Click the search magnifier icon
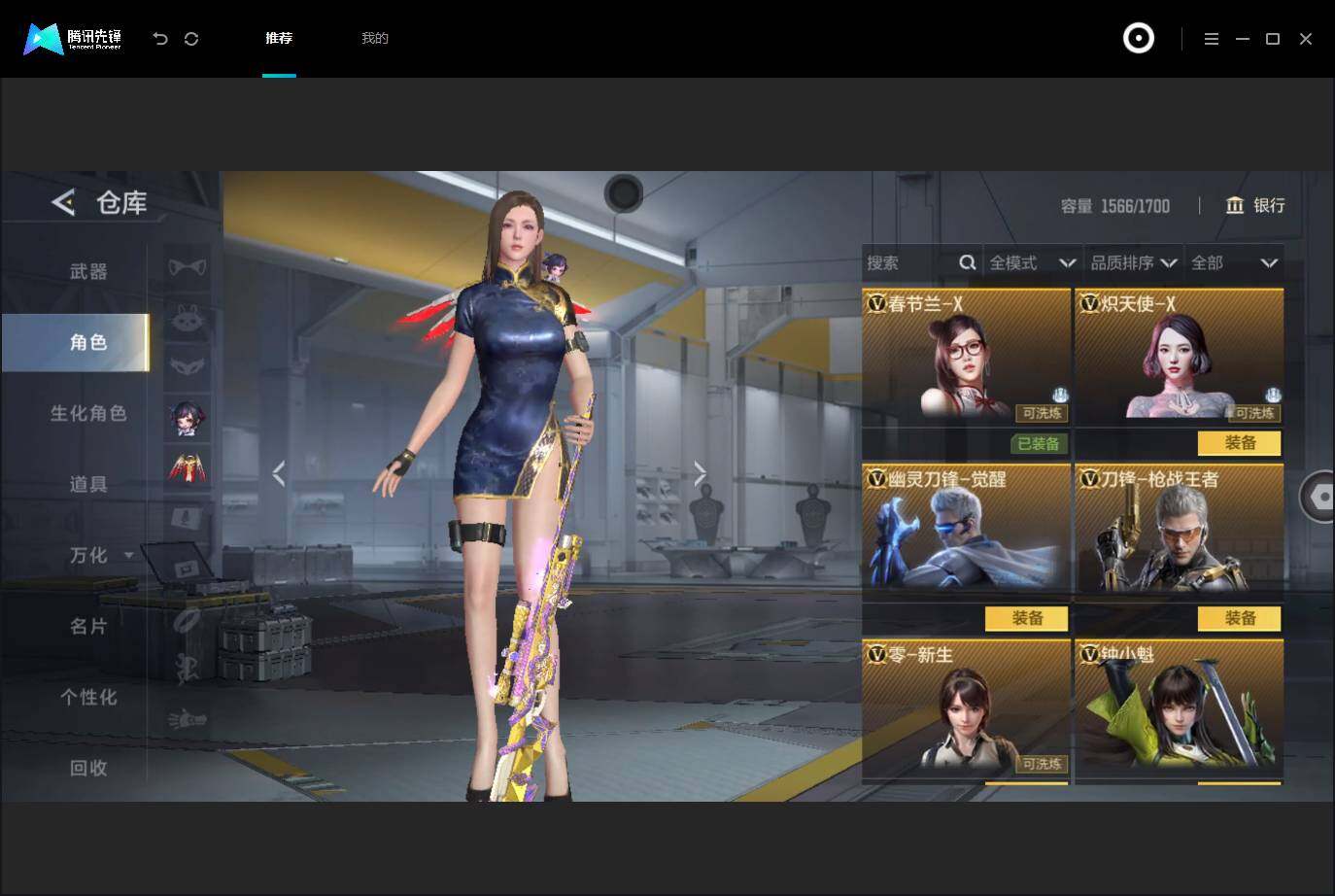 click(x=967, y=262)
